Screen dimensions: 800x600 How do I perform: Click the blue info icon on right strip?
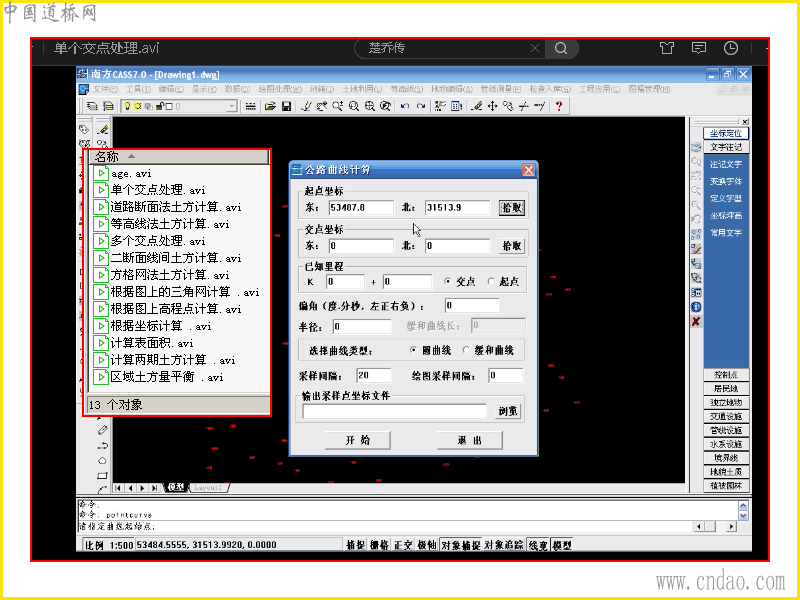pos(696,307)
